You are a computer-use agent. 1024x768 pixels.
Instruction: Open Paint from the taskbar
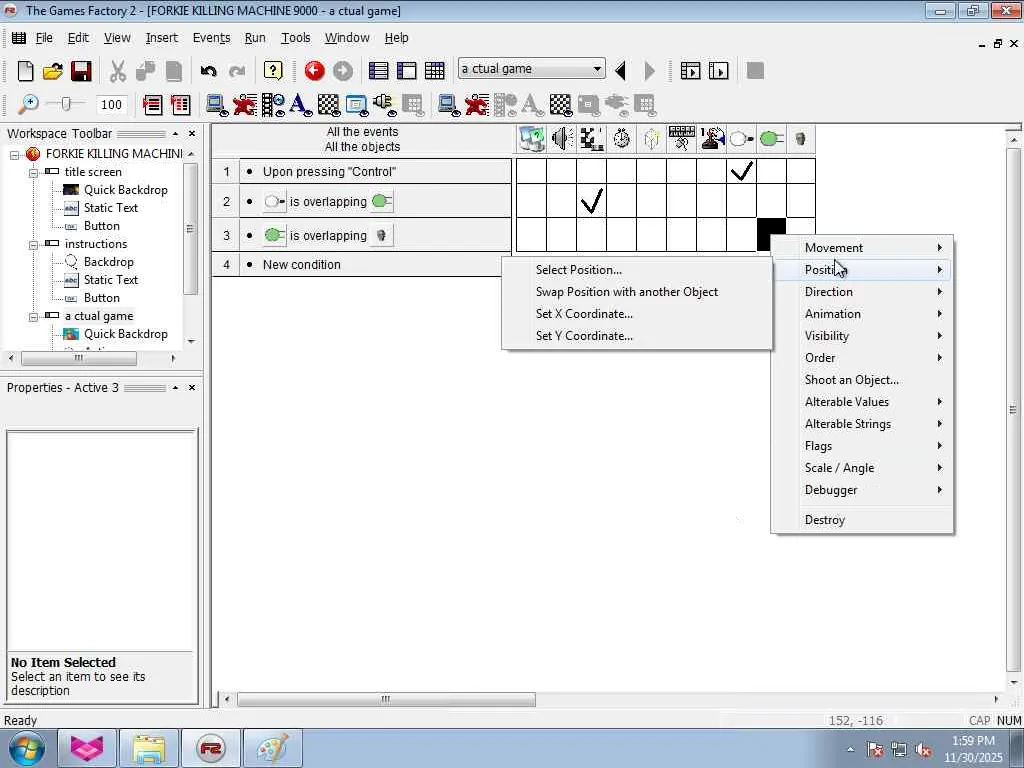(273, 748)
